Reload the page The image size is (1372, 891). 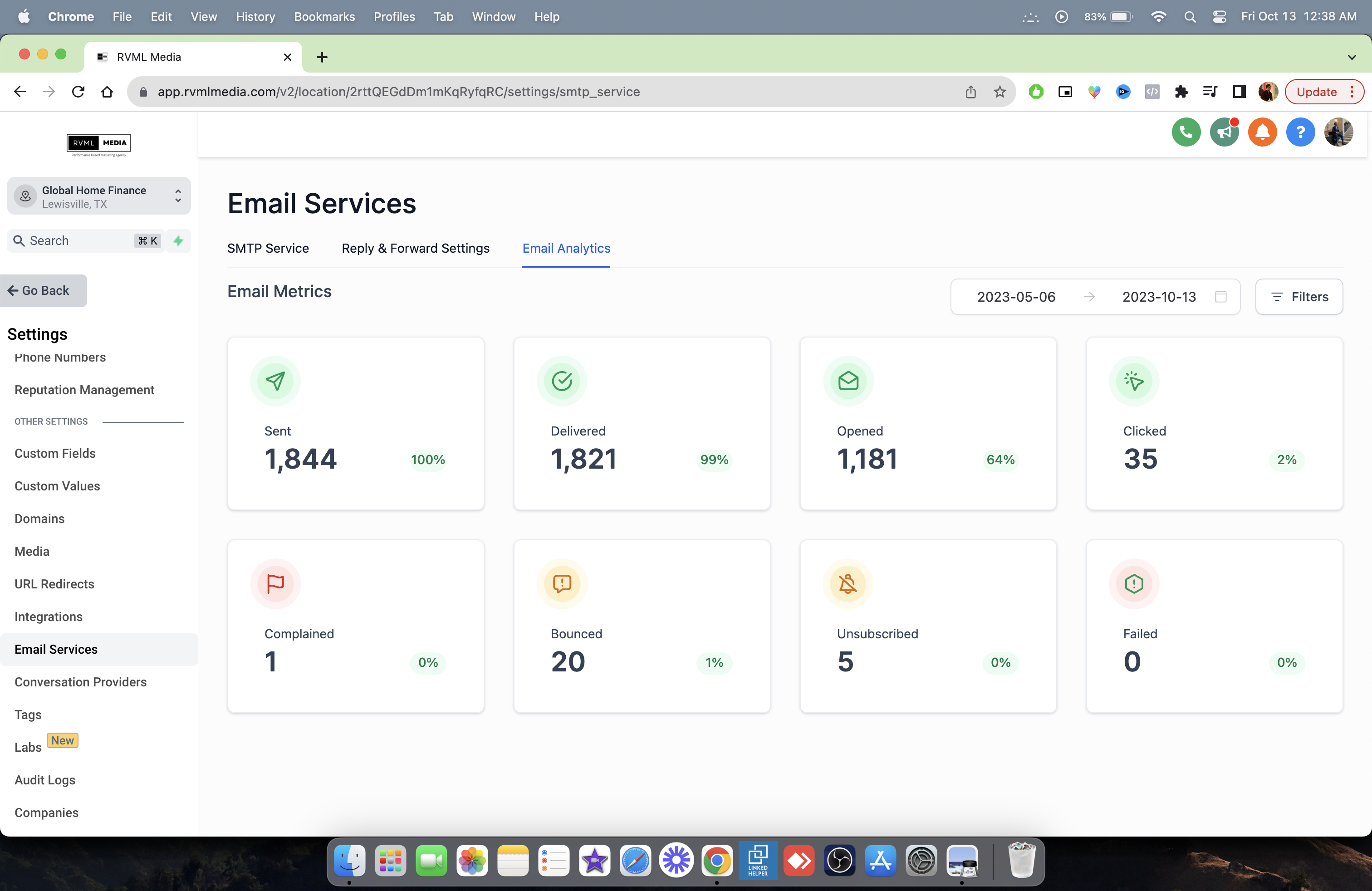[x=78, y=92]
